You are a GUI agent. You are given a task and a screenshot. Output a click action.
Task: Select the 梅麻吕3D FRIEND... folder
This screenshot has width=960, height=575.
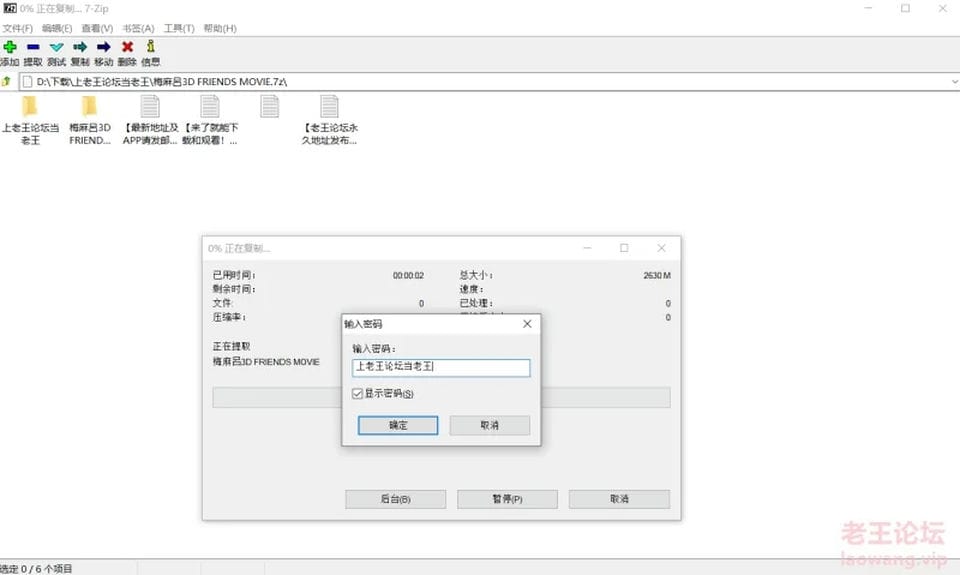point(89,120)
